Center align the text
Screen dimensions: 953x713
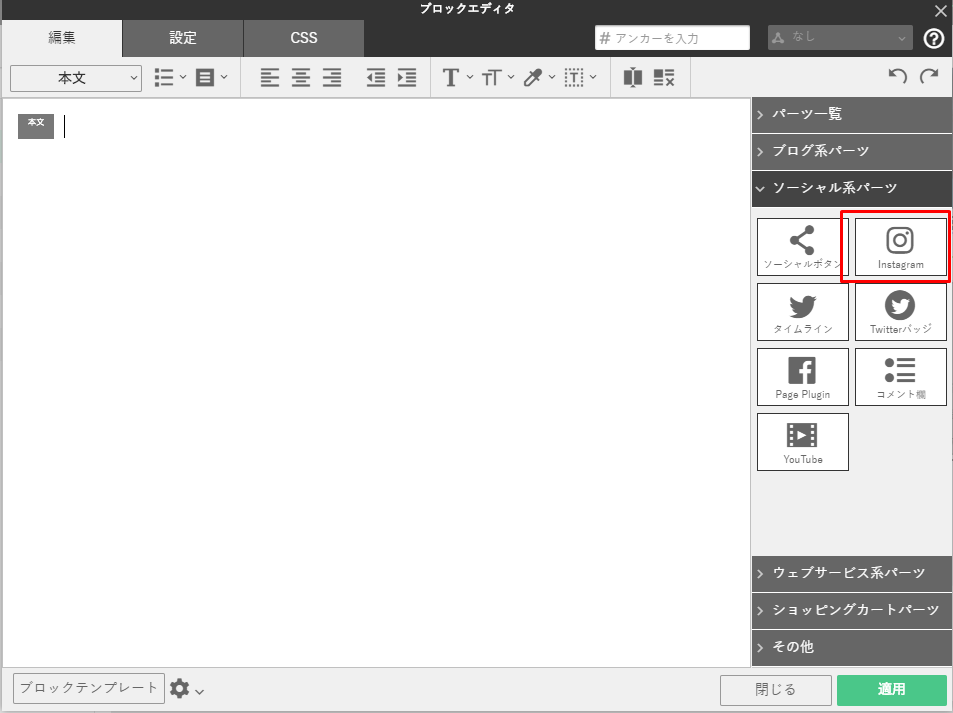click(x=301, y=78)
